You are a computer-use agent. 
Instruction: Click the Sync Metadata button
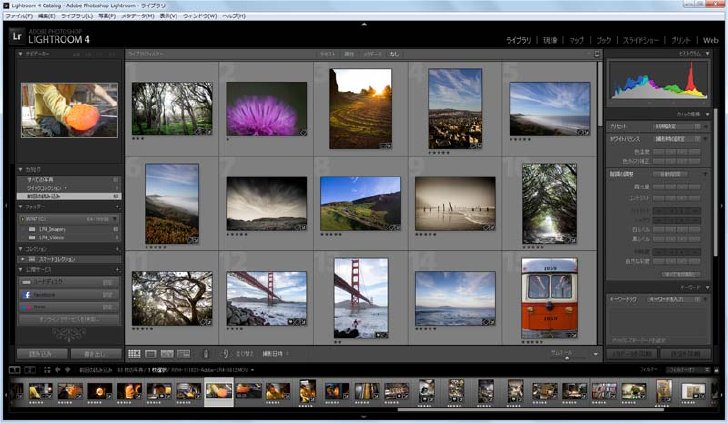coord(632,354)
